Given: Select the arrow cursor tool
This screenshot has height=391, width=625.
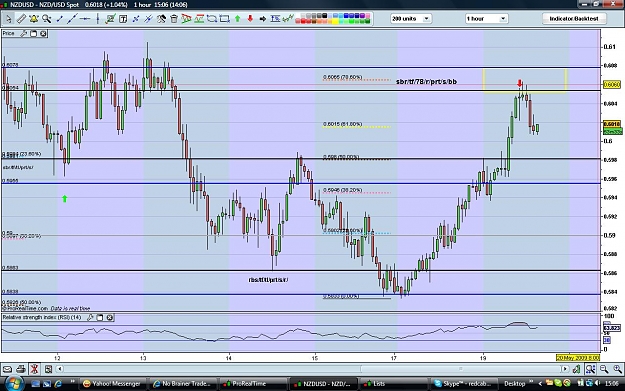Looking at the screenshot, I should pos(8,19).
